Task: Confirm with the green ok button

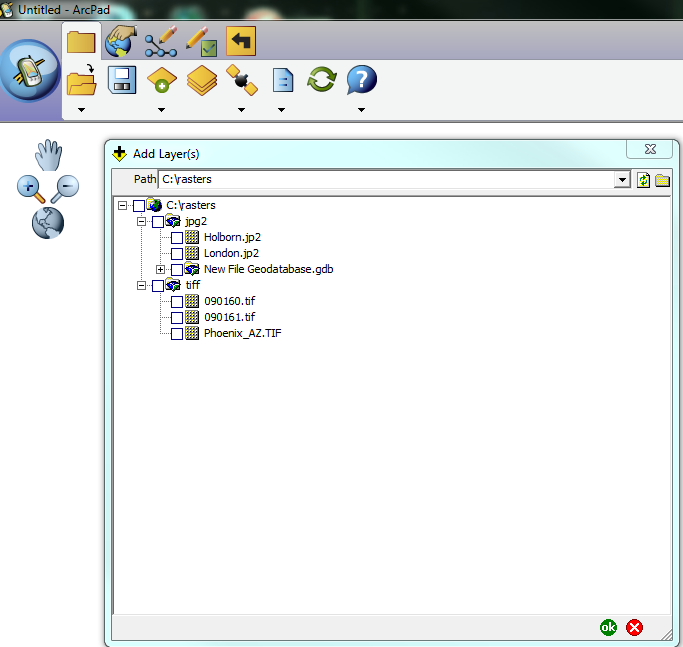Action: 609,627
